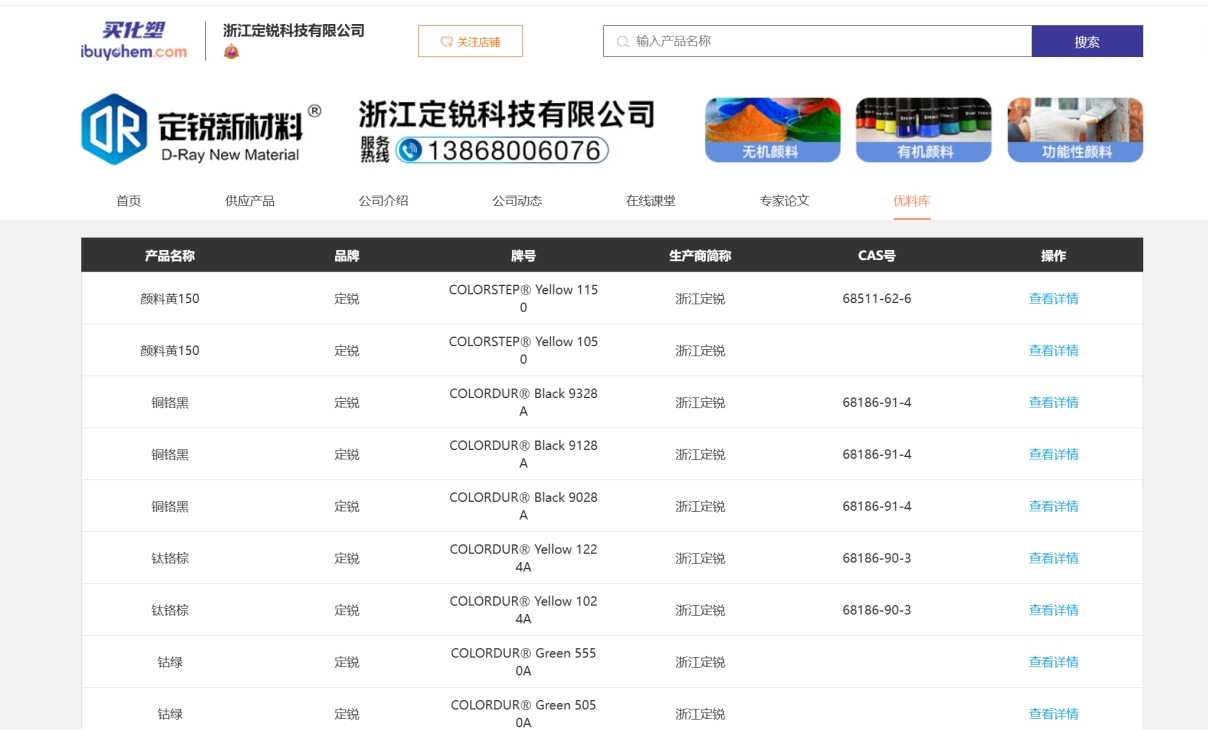1208x730 pixels.
Task: Click the phone icon beside hotline number
Action: coord(409,151)
